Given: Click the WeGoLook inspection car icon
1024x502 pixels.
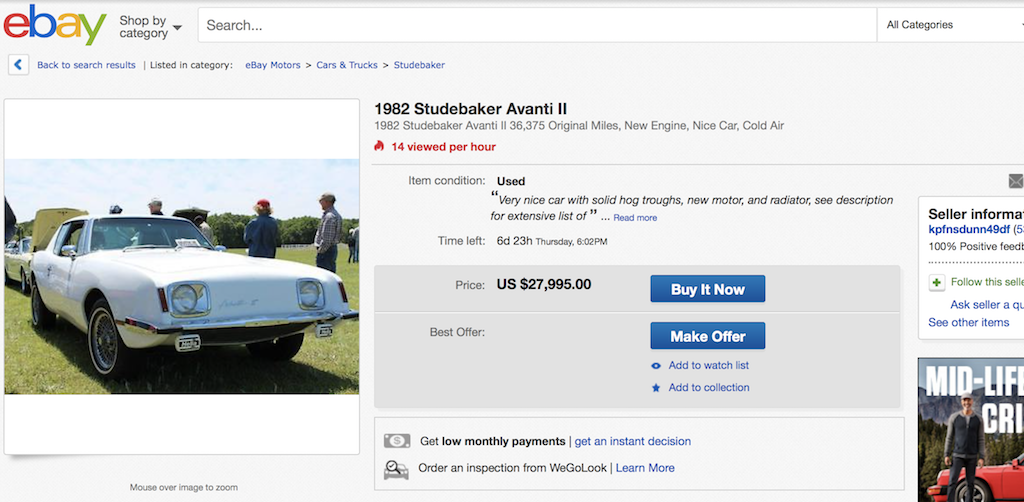Looking at the screenshot, I should [x=397, y=468].
